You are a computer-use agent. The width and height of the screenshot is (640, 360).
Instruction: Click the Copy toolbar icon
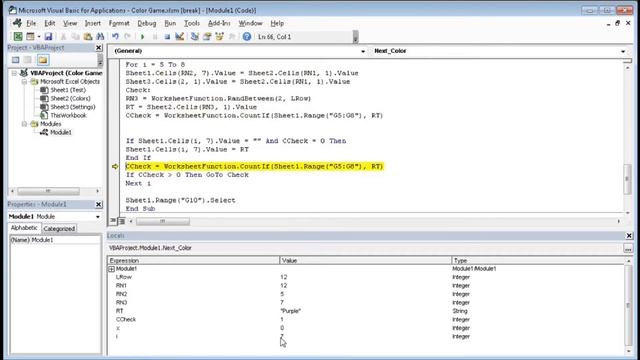coord(76,37)
